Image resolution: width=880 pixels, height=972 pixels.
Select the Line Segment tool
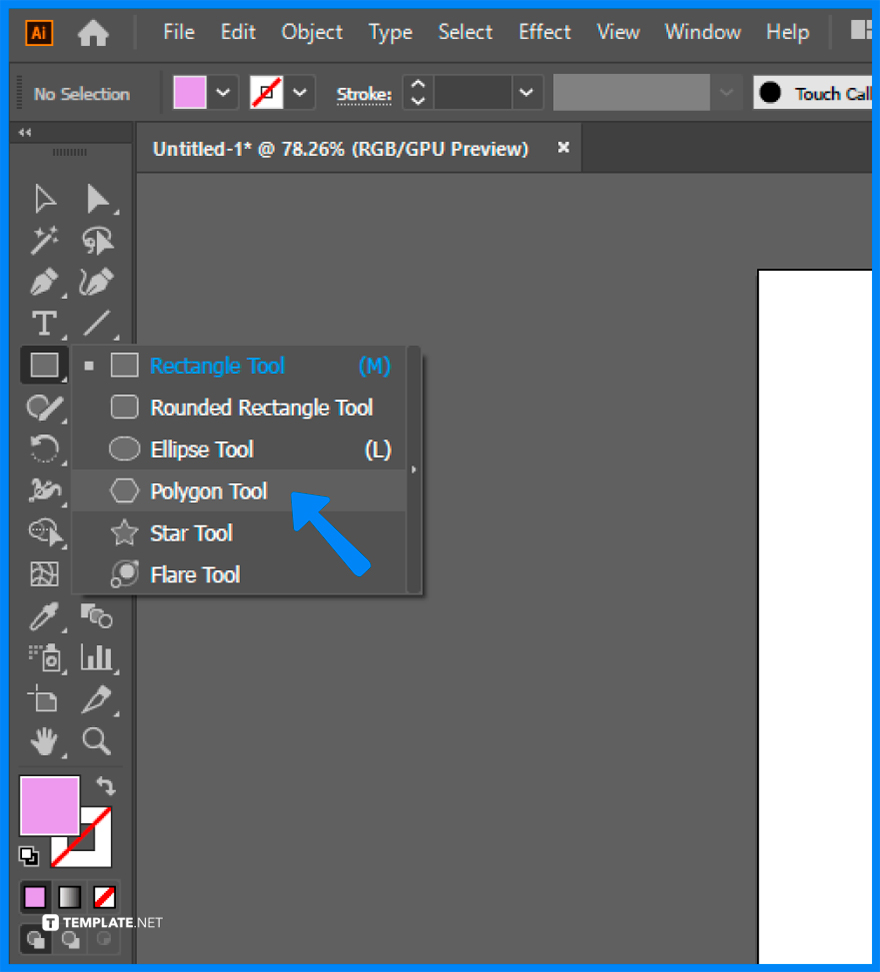98,324
